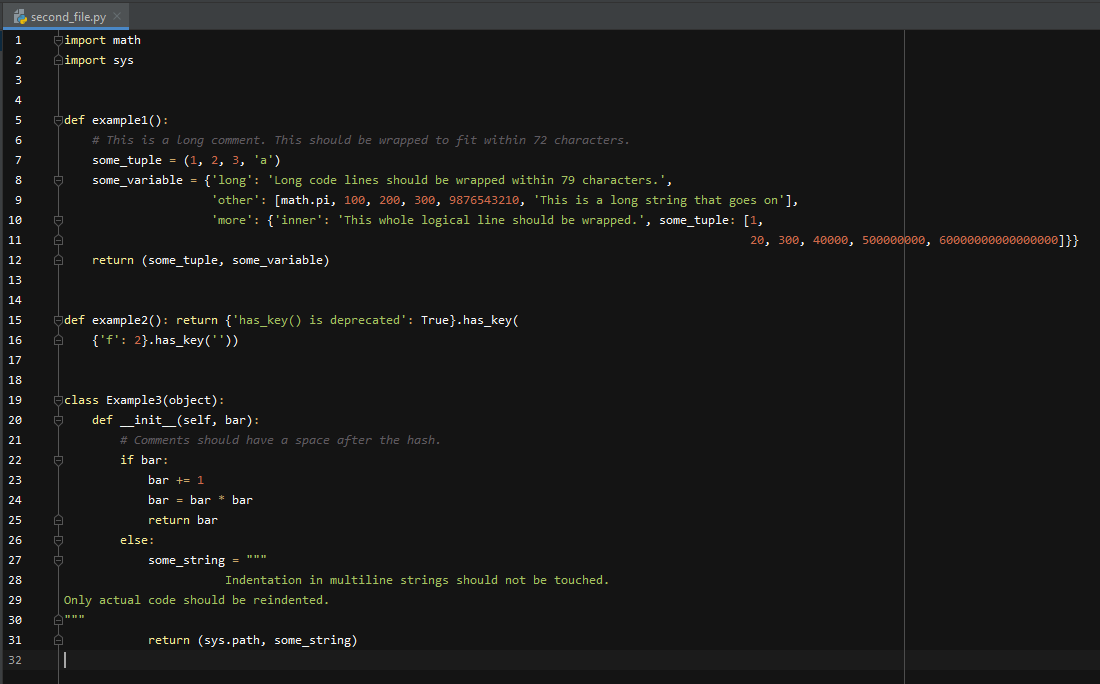Screen dimensions: 1100x684
Task: Click the string 'This is a long string that goes on'
Action: [x=659, y=200]
